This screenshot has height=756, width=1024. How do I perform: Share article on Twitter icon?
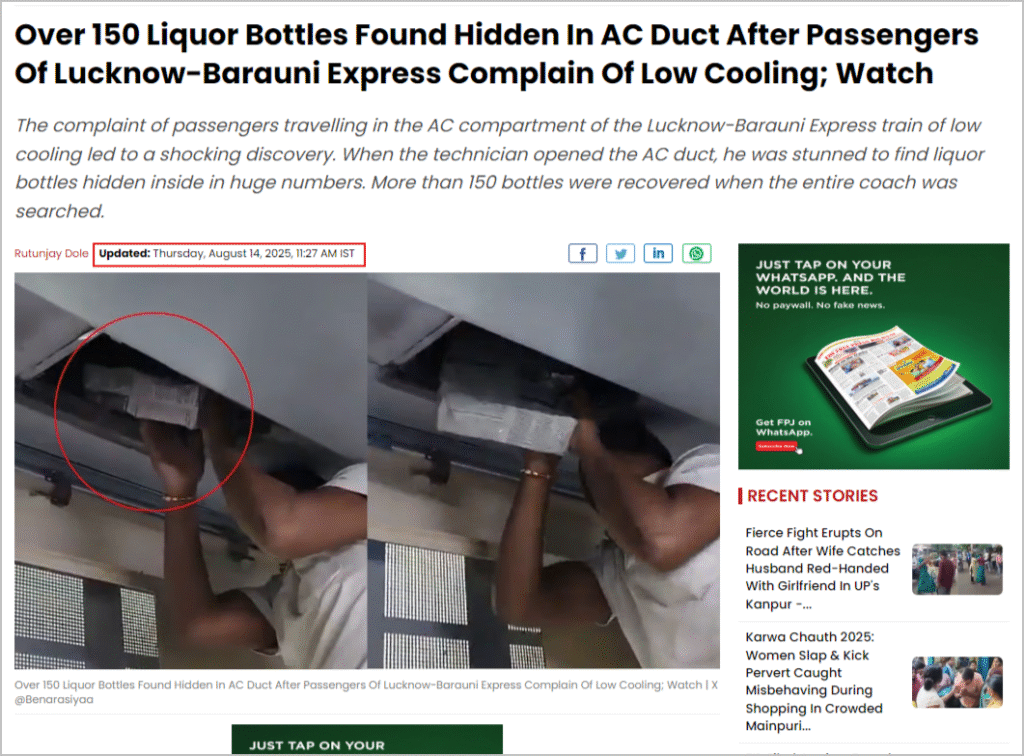tap(620, 253)
